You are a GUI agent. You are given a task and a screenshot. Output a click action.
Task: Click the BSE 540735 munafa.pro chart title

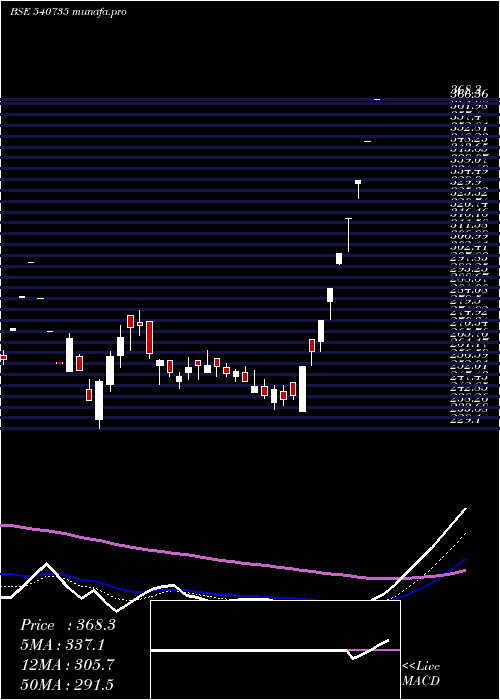(x=68, y=12)
